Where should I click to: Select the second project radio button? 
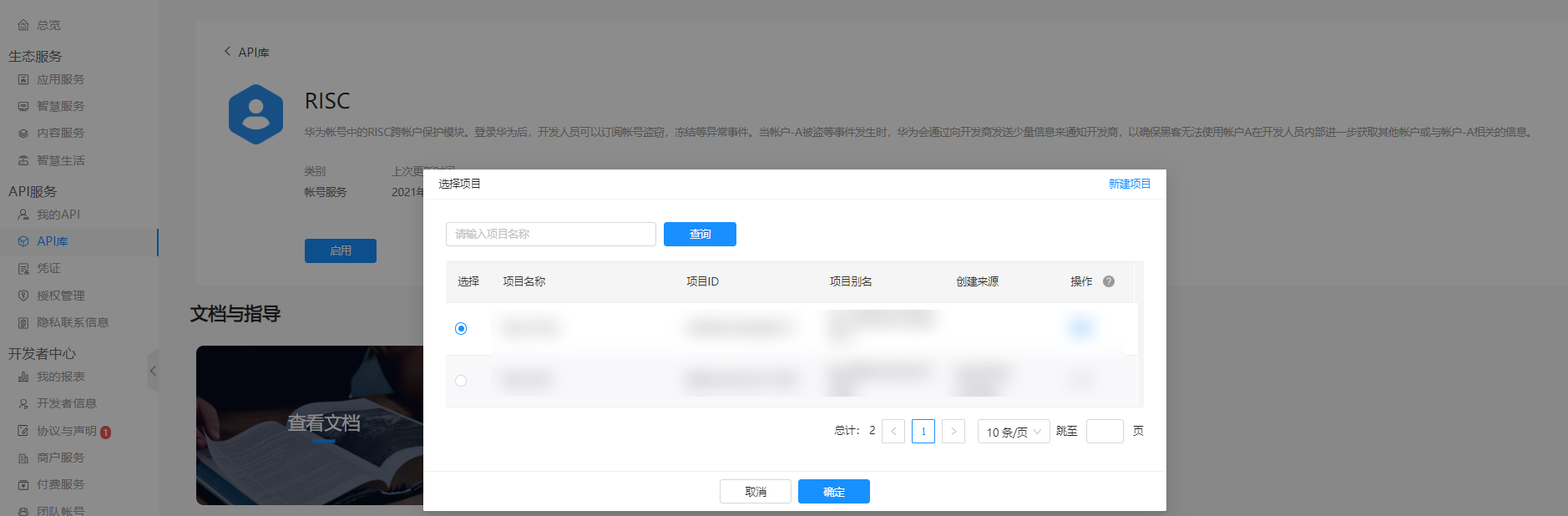coord(461,381)
